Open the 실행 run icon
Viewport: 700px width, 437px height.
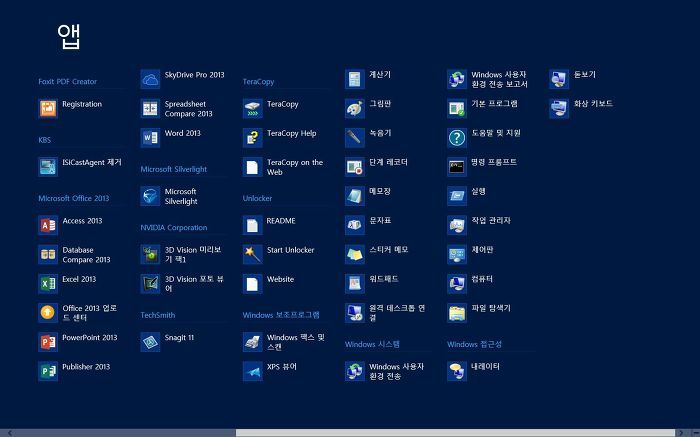point(457,196)
